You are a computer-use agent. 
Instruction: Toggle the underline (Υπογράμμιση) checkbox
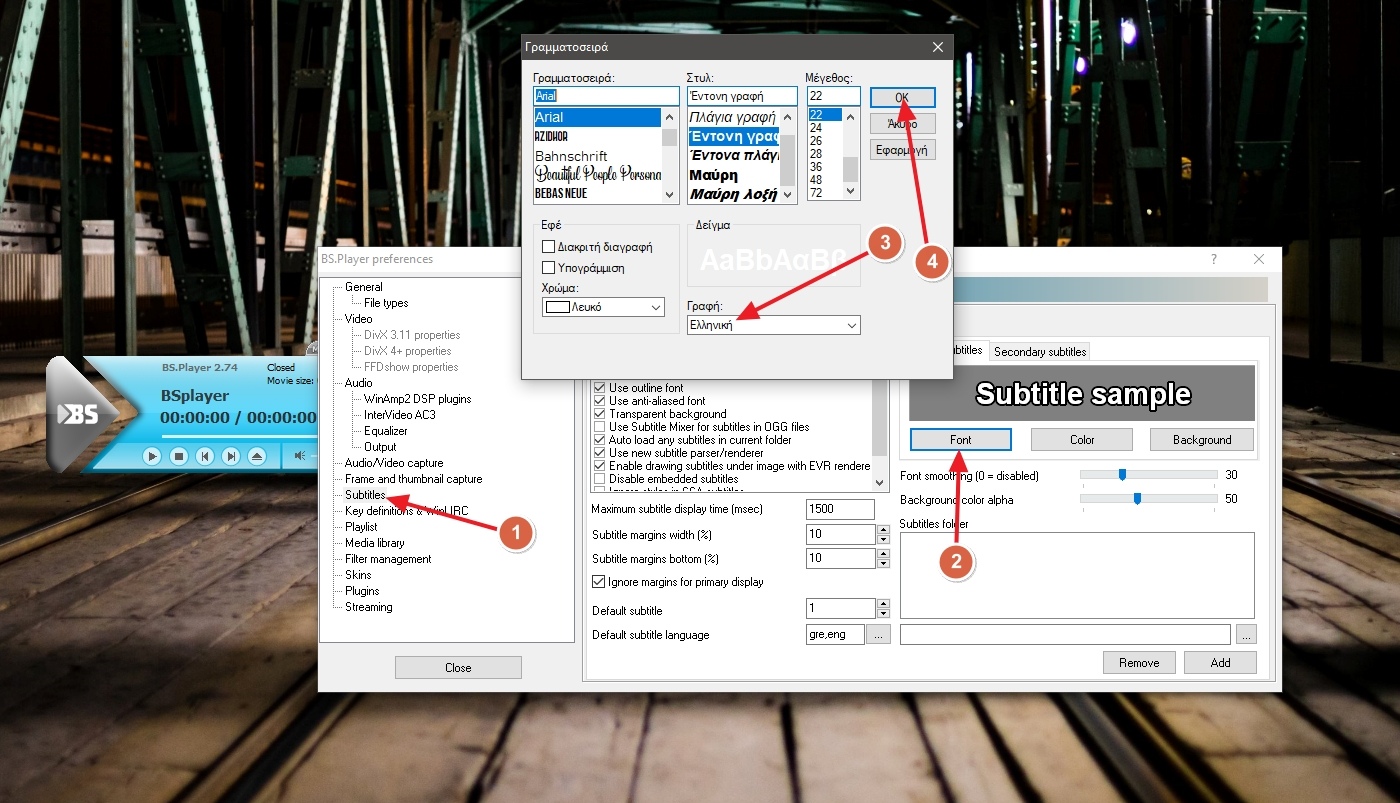click(x=548, y=268)
